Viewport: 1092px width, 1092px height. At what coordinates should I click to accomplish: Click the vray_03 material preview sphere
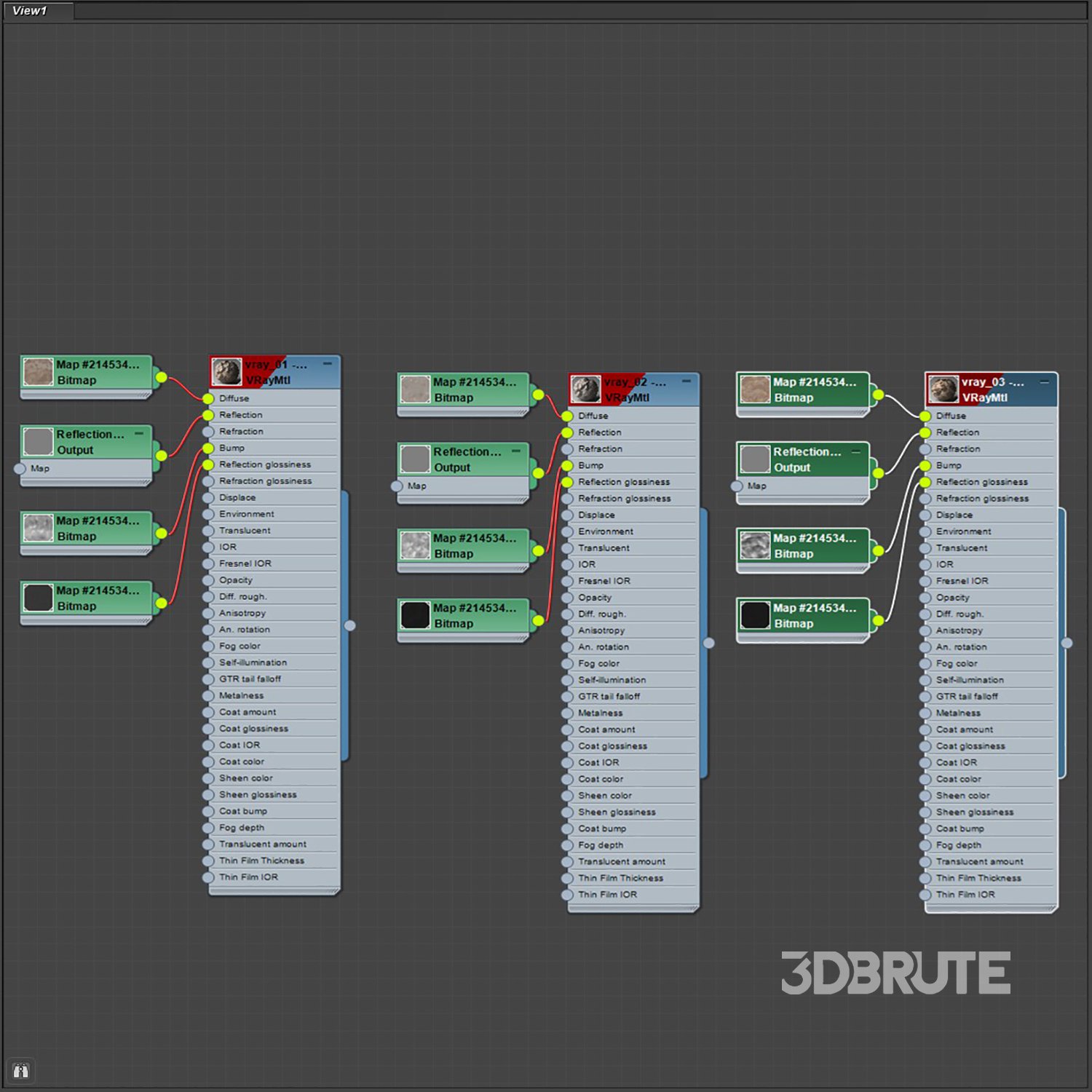coord(943,389)
